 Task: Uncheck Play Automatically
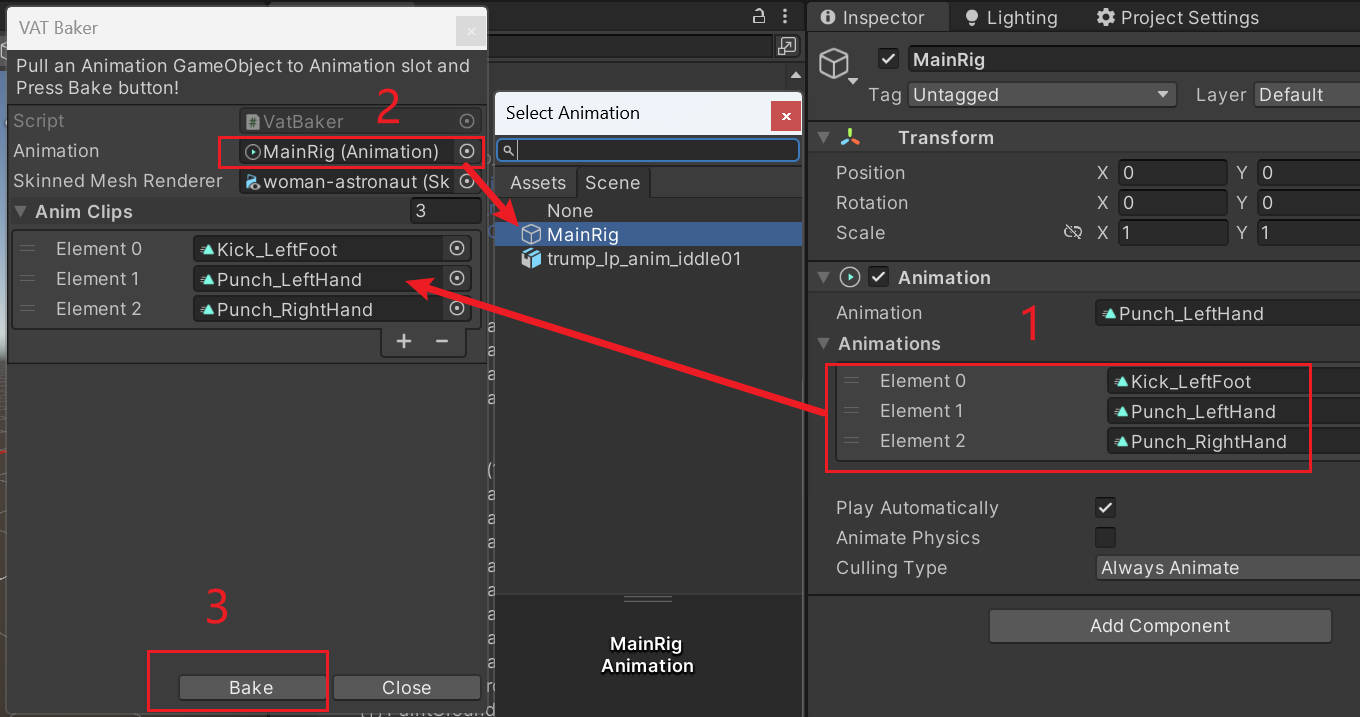1105,507
